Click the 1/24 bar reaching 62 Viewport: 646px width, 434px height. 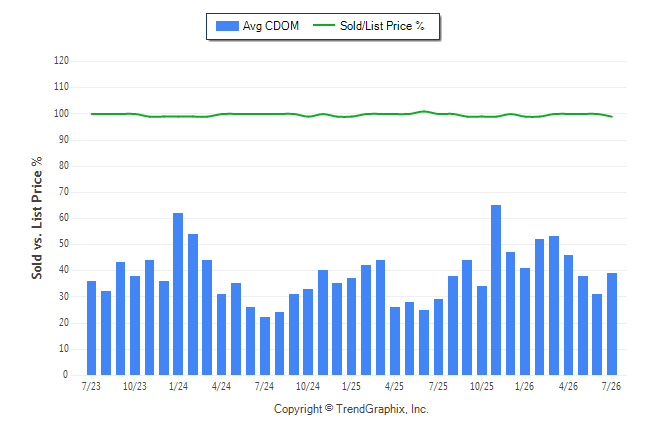coord(178,294)
